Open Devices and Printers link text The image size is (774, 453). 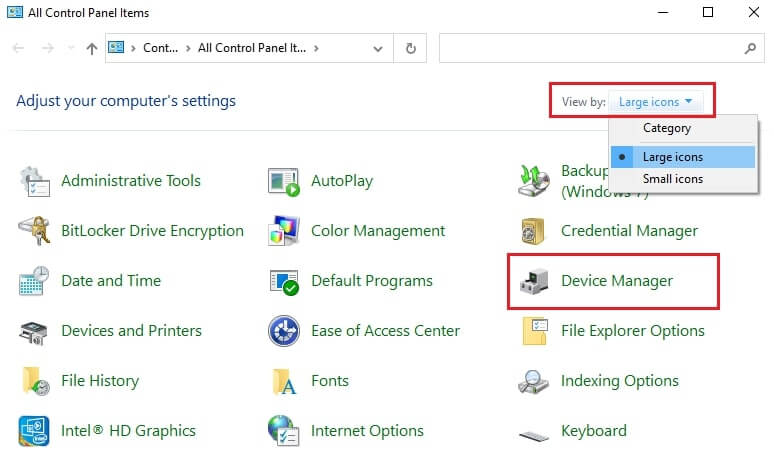(131, 331)
